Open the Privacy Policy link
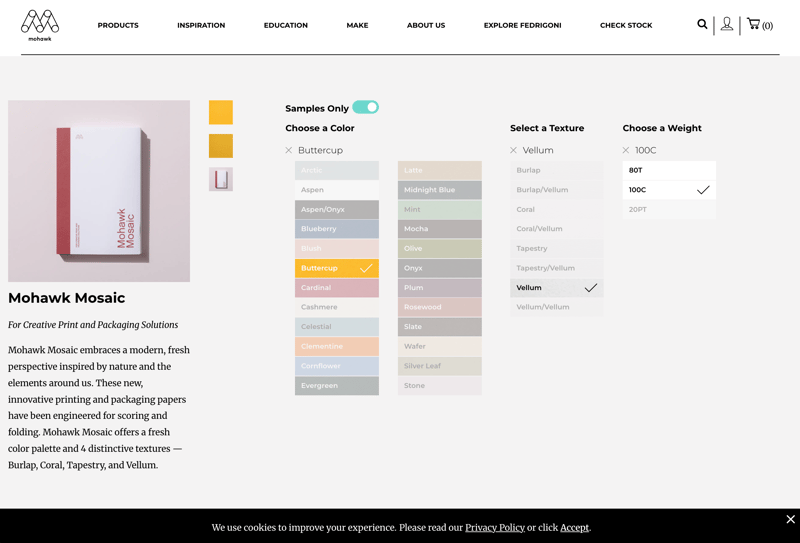 click(494, 528)
